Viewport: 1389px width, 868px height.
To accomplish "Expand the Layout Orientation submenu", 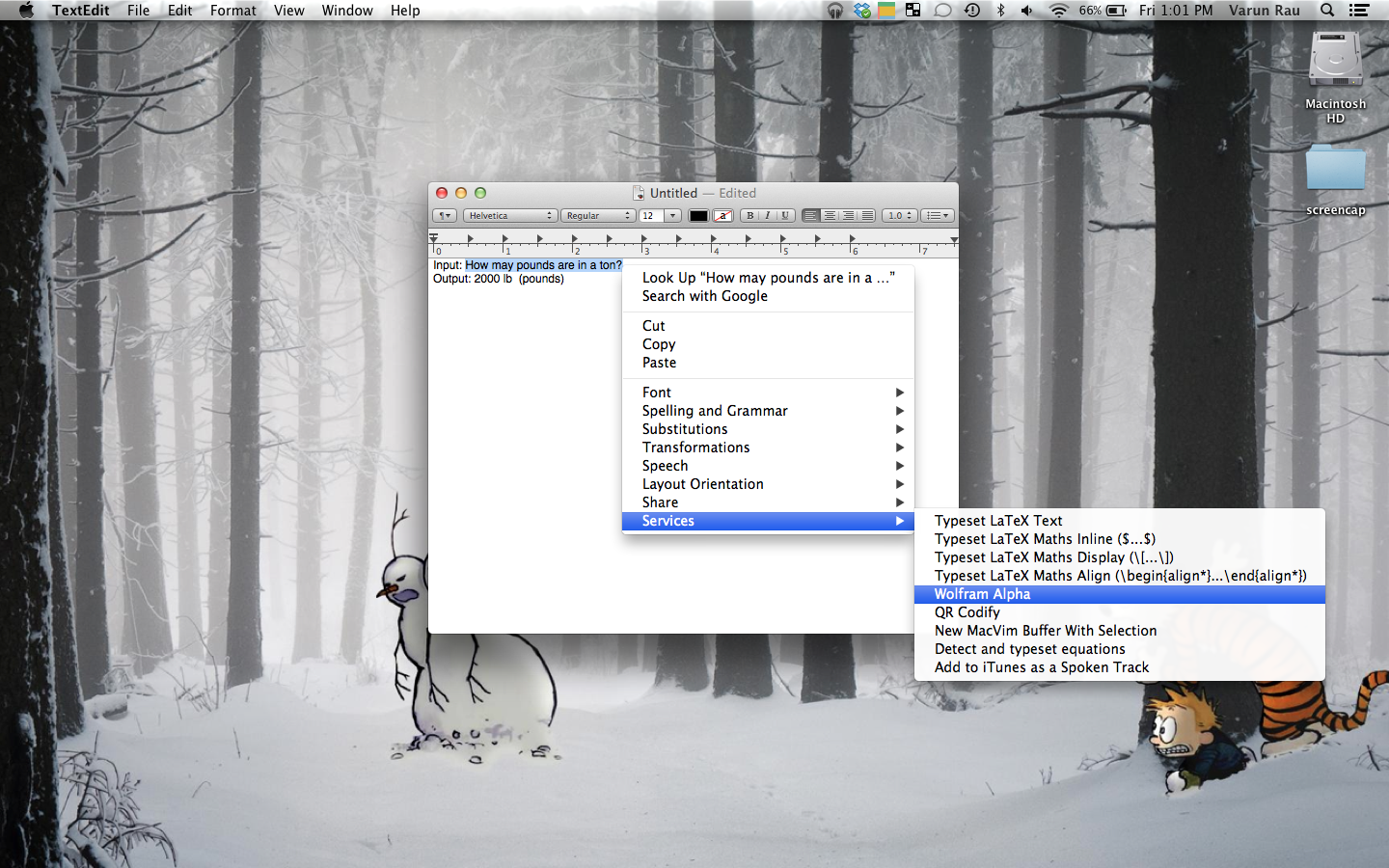I will (768, 484).
